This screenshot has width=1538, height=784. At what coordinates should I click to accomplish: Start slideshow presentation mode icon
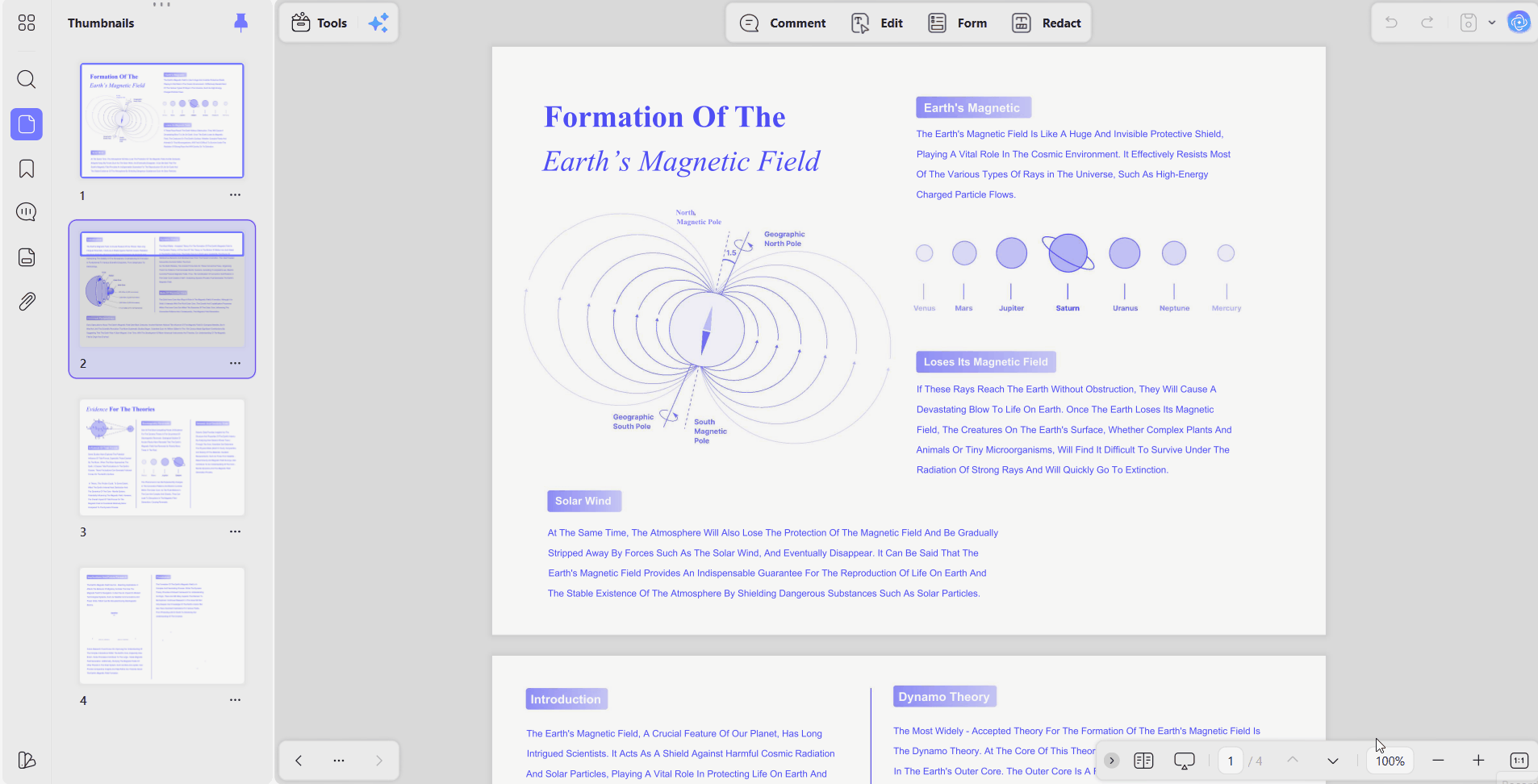point(1185,761)
